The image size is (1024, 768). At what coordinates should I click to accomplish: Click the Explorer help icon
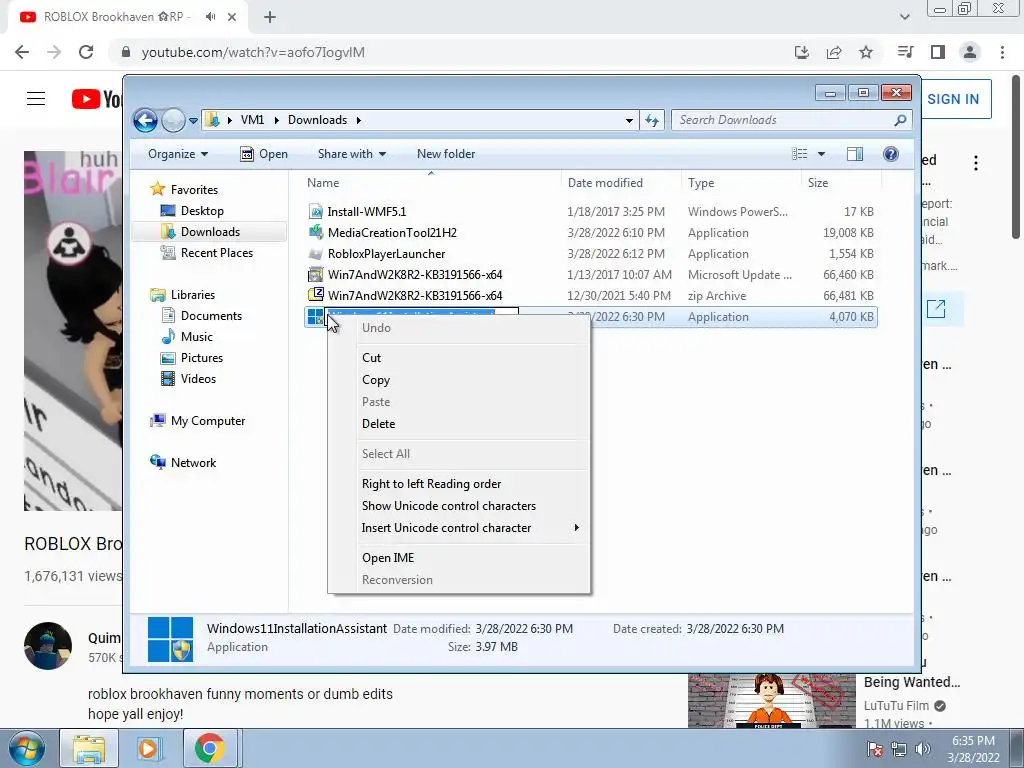(891, 154)
